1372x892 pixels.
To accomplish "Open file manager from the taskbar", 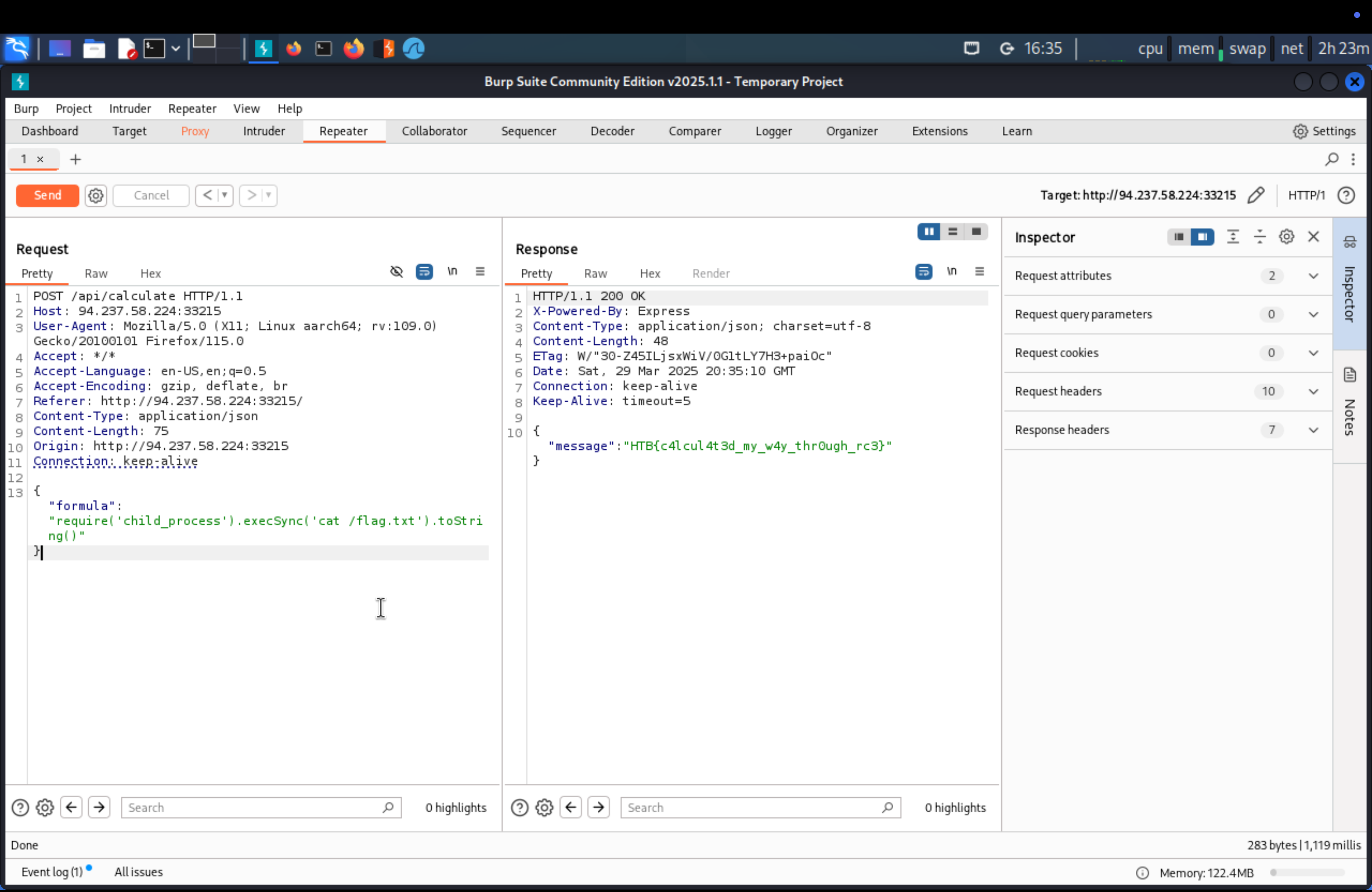I will (x=93, y=49).
